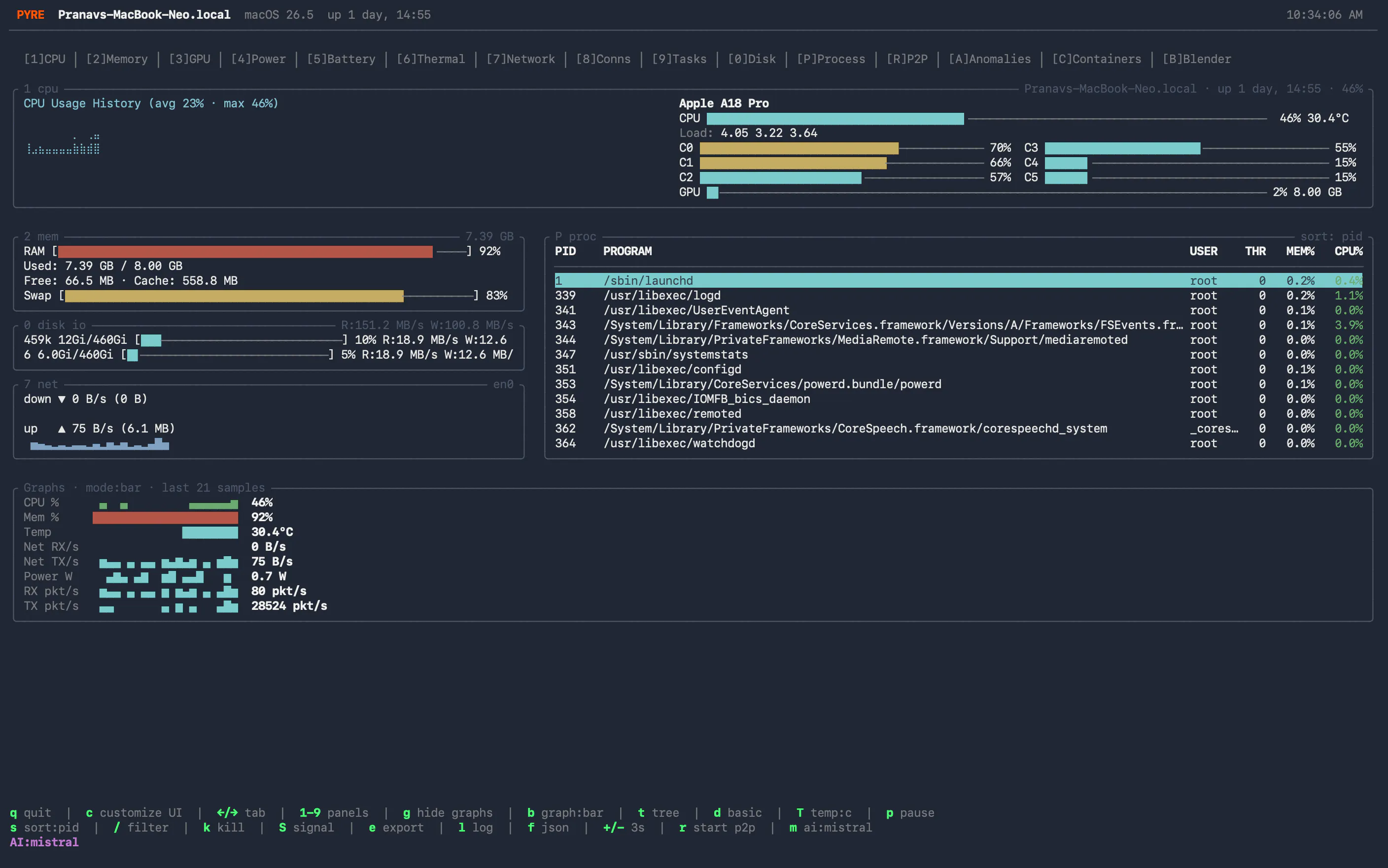Open the [1]CPU tab

tap(45, 59)
